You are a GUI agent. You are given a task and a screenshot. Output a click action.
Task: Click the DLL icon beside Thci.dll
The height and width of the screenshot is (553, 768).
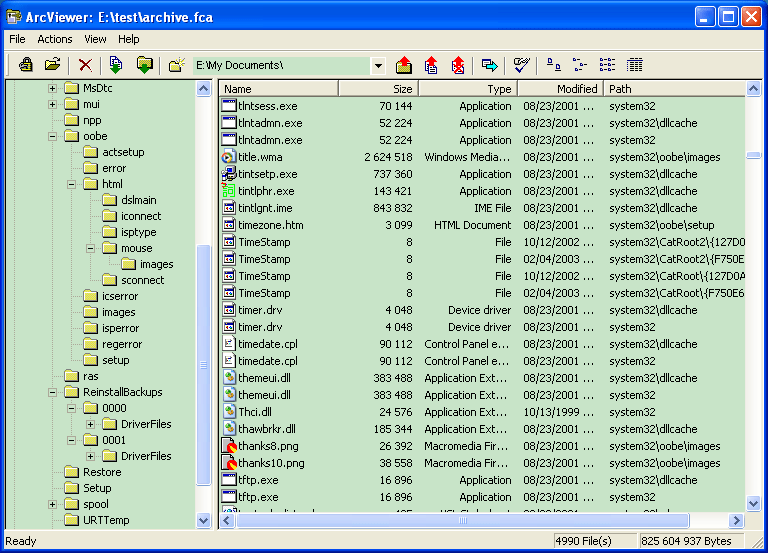coord(228,412)
